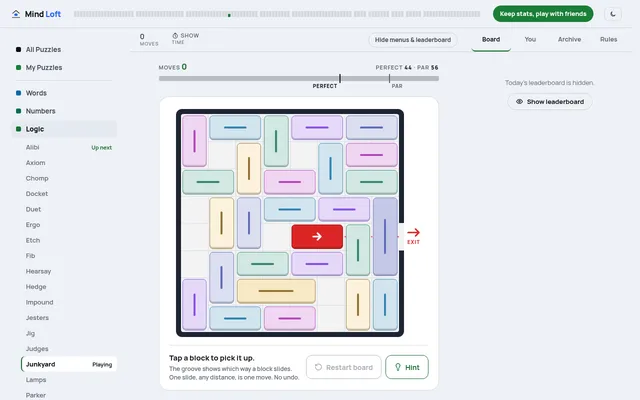Open the Judges puzzle
The height and width of the screenshot is (400, 640).
[37, 349]
